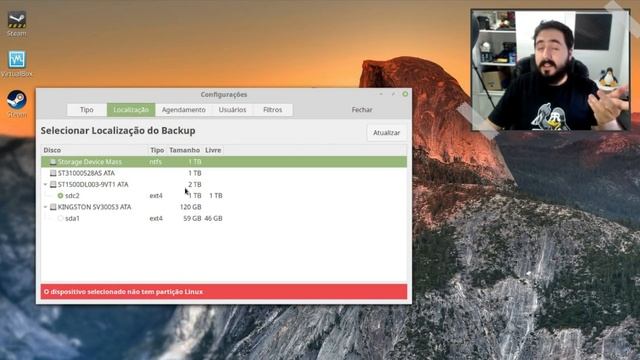Screen dimensions: 640x360
Task: Switch to the Localização tab
Action: [x=131, y=110]
